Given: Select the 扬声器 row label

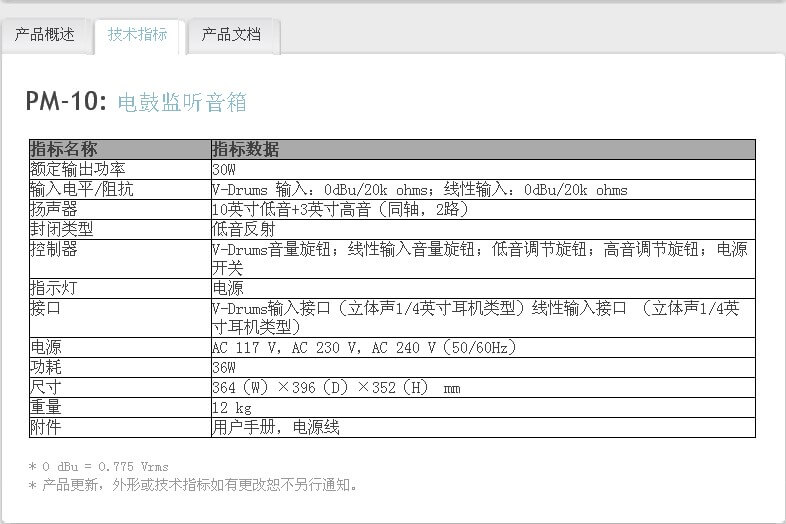Looking at the screenshot, I should [54, 209].
